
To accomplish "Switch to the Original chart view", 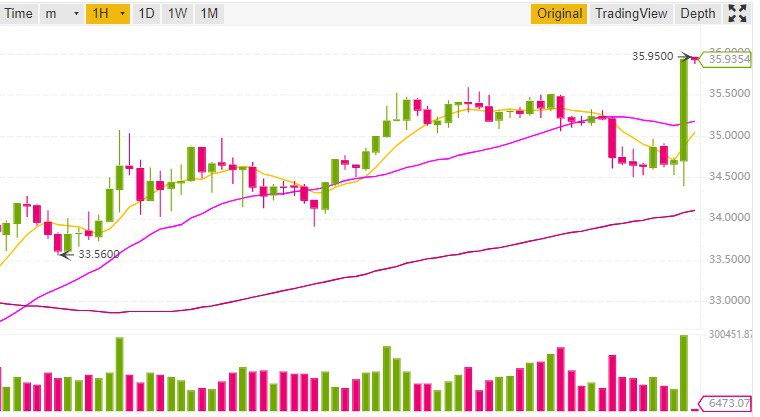I will point(559,14).
